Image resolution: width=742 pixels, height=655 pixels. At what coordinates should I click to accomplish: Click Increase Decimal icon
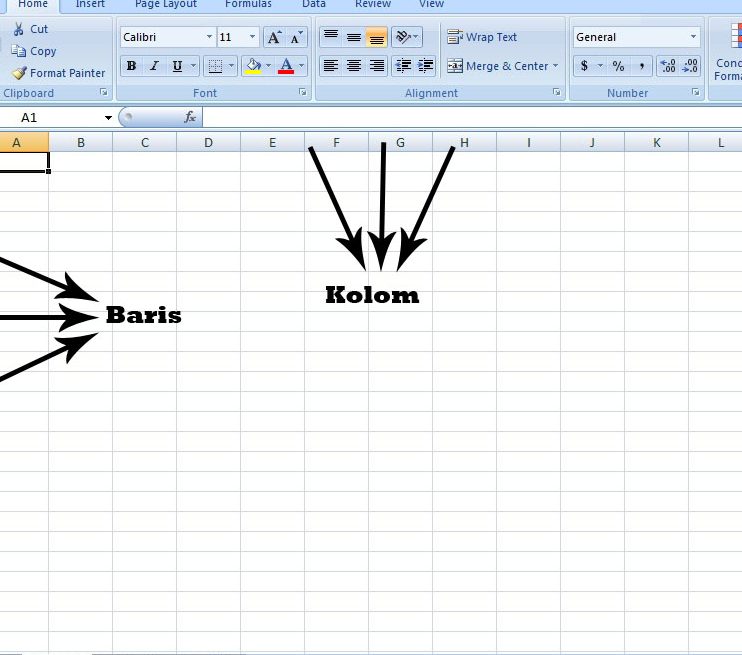(x=668, y=66)
